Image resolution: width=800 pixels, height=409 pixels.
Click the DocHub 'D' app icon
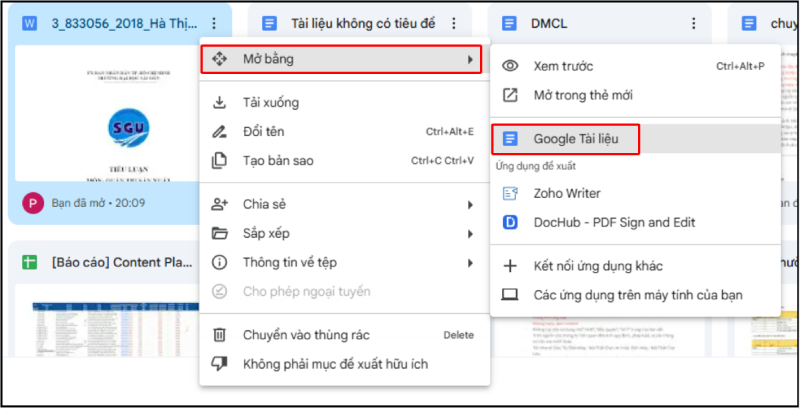[510, 222]
